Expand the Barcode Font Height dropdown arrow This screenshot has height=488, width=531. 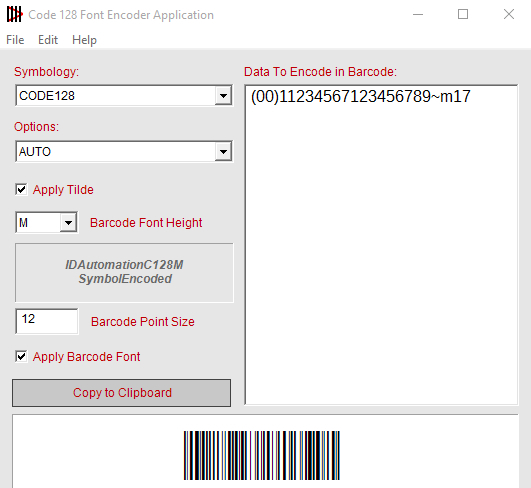68,223
